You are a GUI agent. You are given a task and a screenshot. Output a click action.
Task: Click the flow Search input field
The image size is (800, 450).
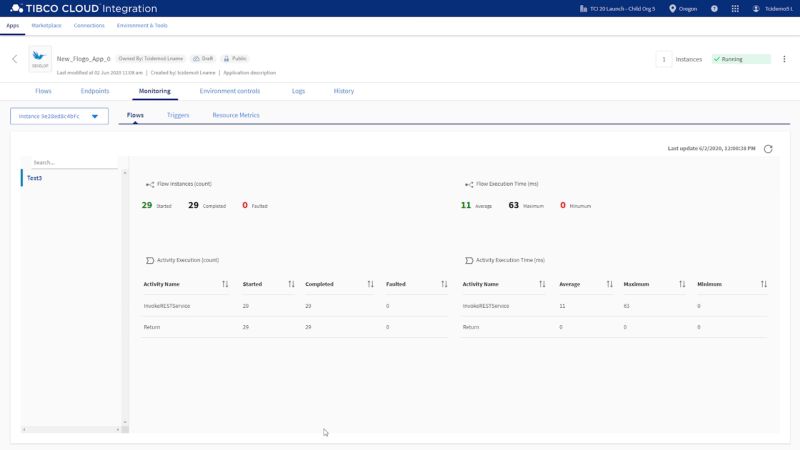(72, 162)
